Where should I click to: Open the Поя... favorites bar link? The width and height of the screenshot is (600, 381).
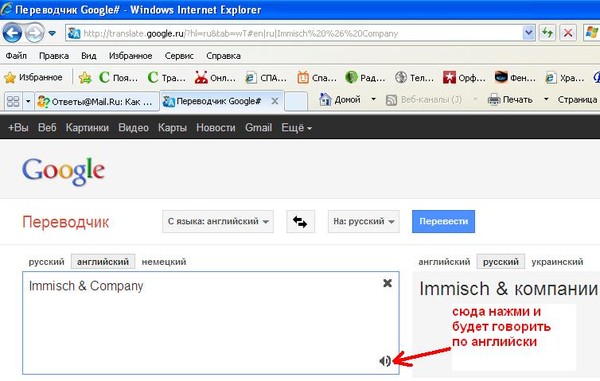[x=118, y=78]
